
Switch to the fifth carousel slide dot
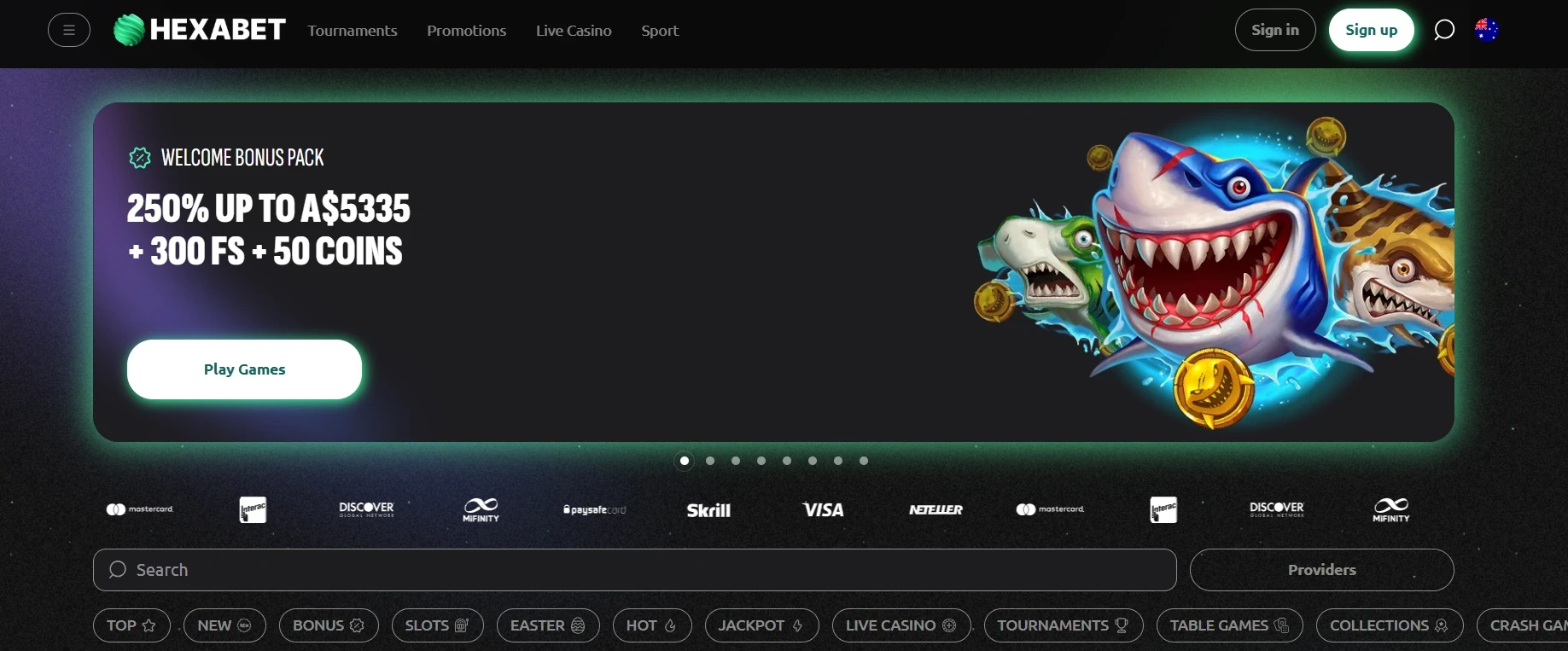coord(787,461)
